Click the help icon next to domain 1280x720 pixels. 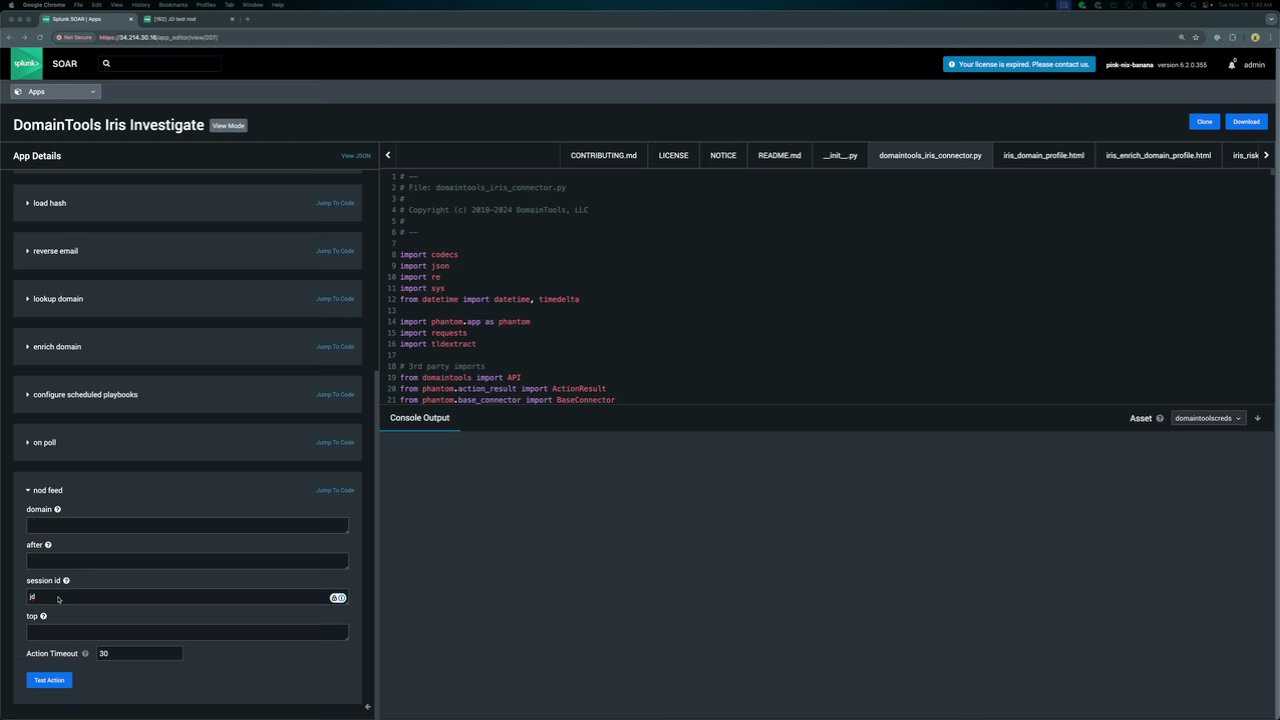[x=57, y=509]
